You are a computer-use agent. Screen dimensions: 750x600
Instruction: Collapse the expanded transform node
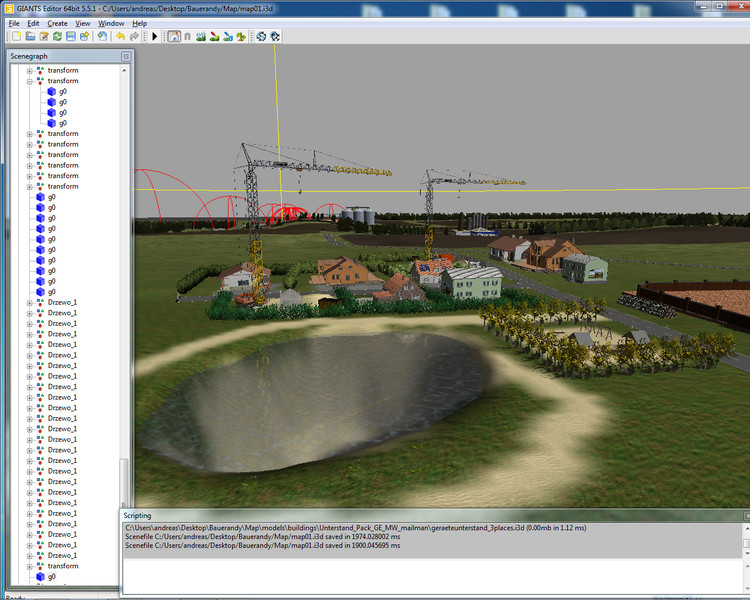30,81
